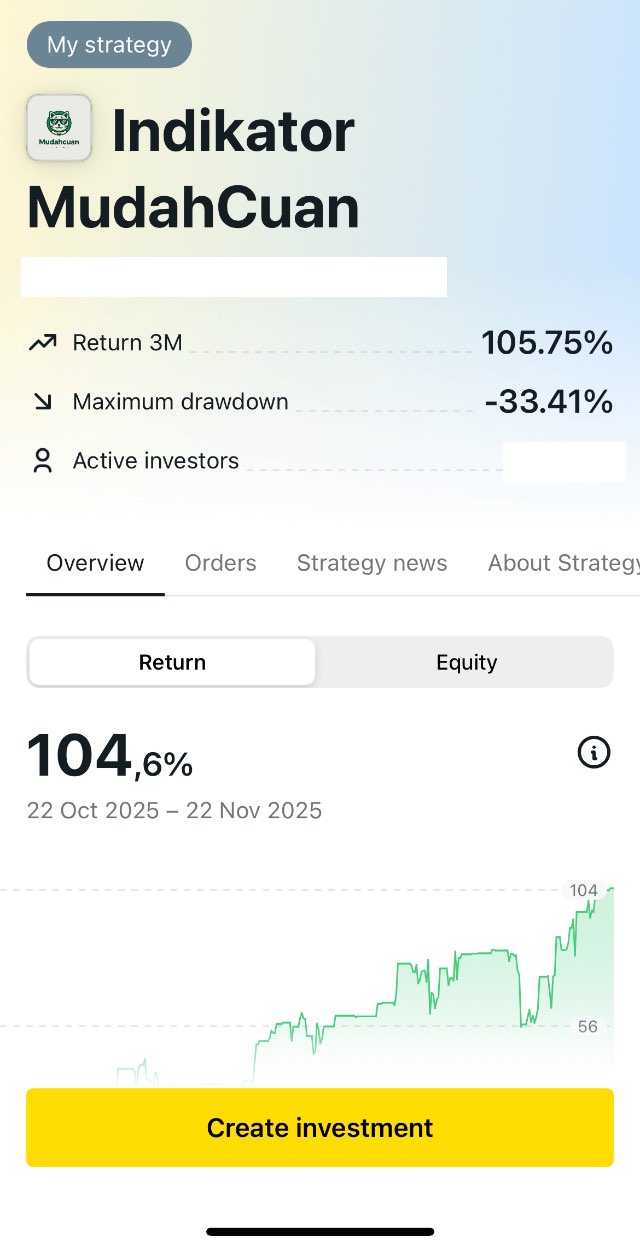Image resolution: width=640 pixels, height=1249 pixels.
Task: Tap the 22 Oct – 22 Nov date range
Action: (x=174, y=810)
